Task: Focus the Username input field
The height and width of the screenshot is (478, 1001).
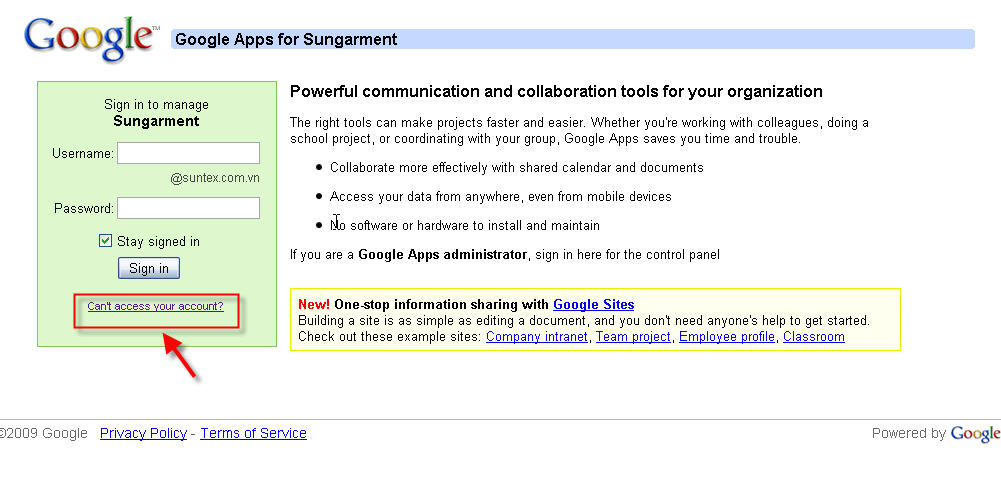Action: click(188, 153)
